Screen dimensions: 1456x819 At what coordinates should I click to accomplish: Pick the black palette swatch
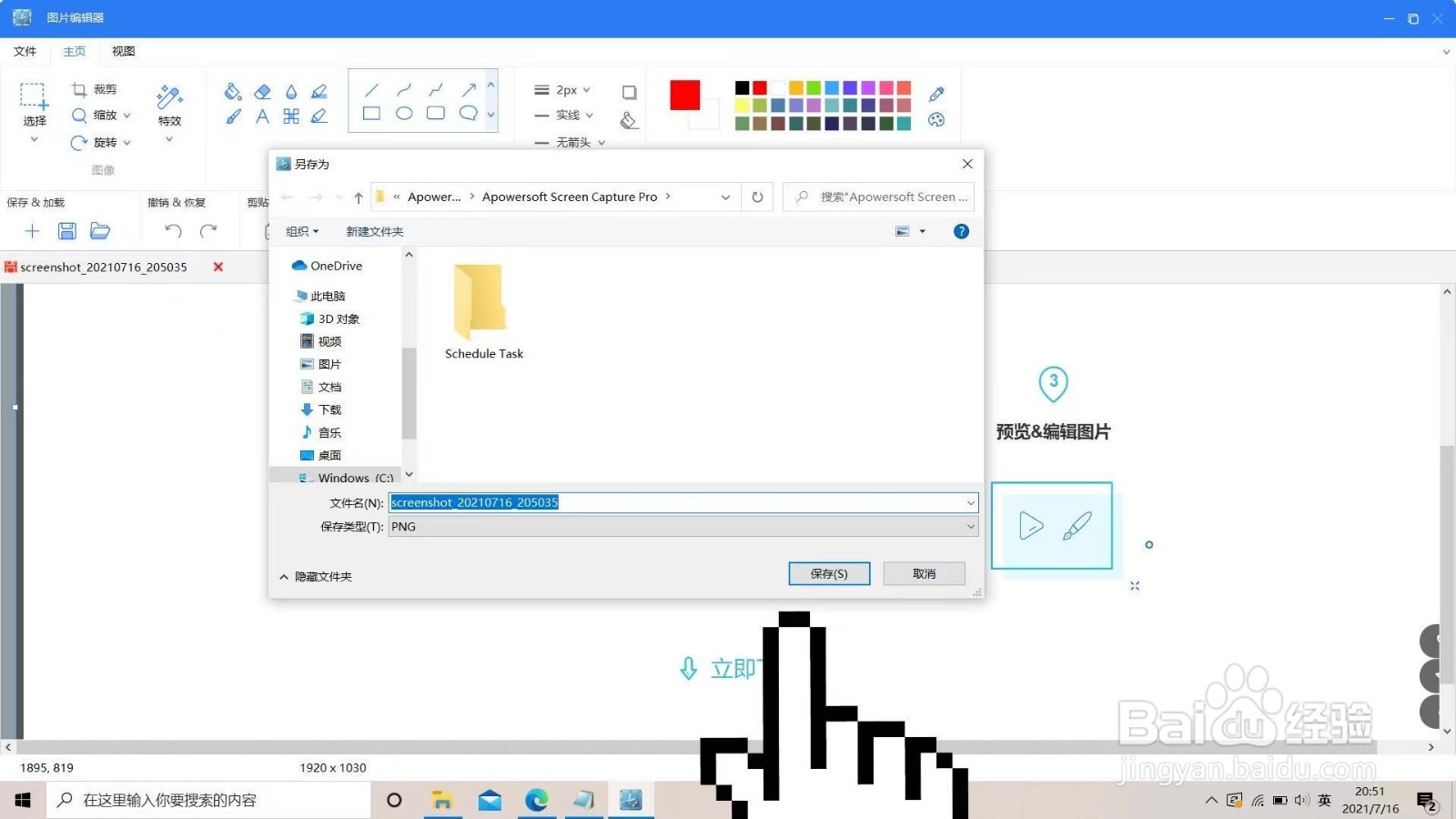click(x=742, y=87)
